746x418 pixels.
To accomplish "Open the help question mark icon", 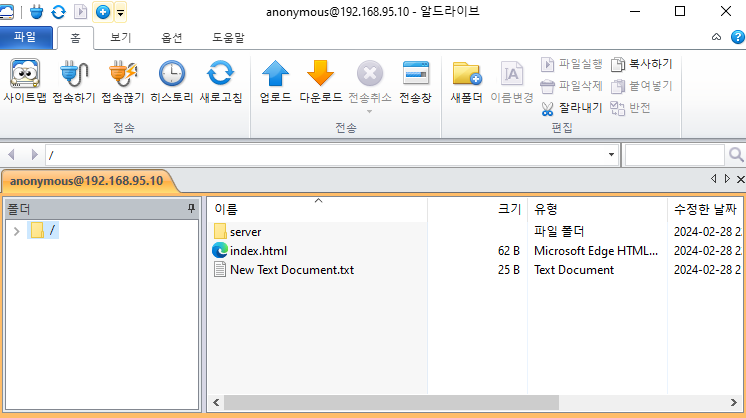I will coord(737,37).
